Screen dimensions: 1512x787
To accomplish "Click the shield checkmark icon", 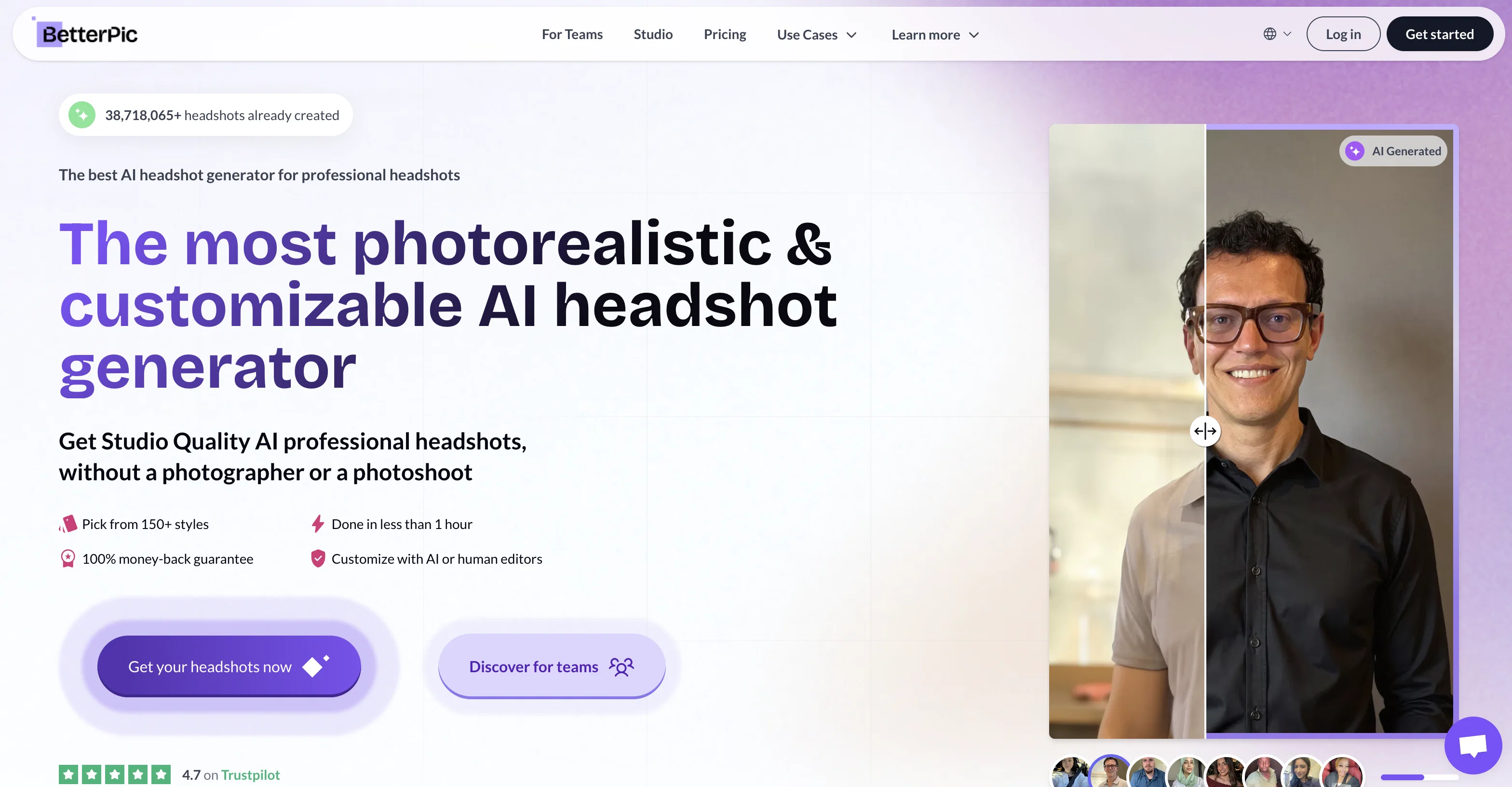I will coord(318,558).
